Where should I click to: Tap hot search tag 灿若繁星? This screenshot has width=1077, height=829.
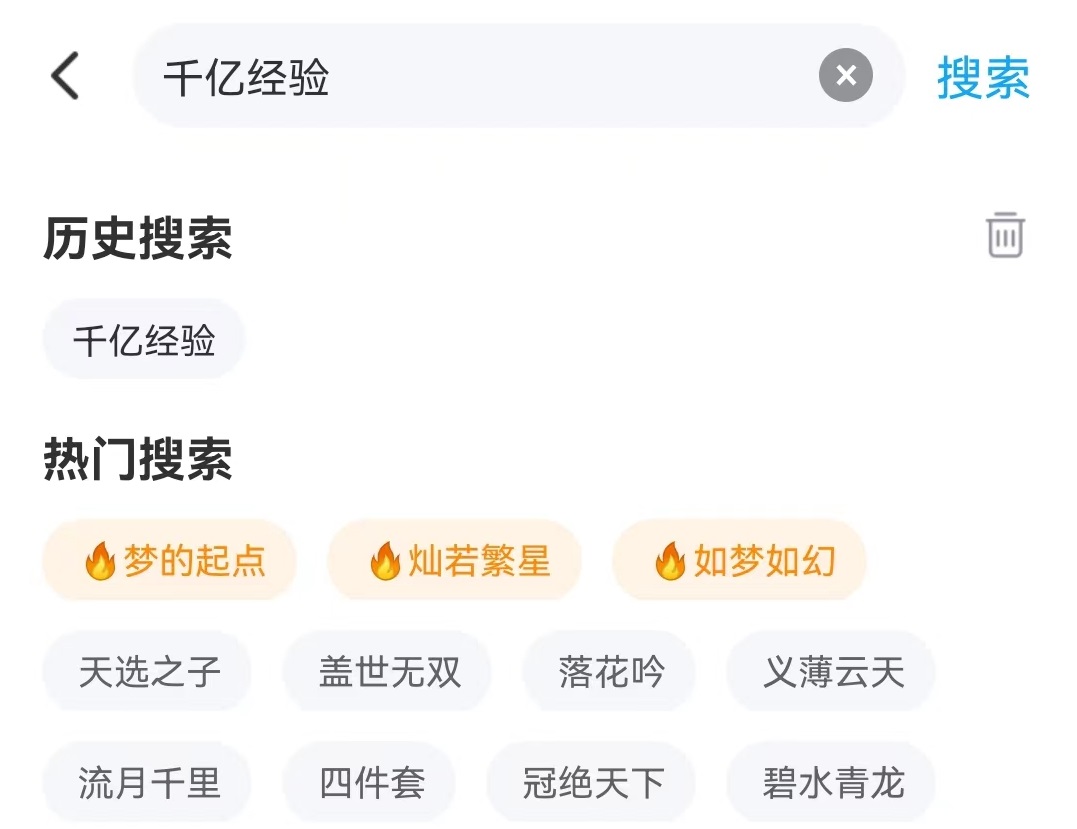coord(455,561)
